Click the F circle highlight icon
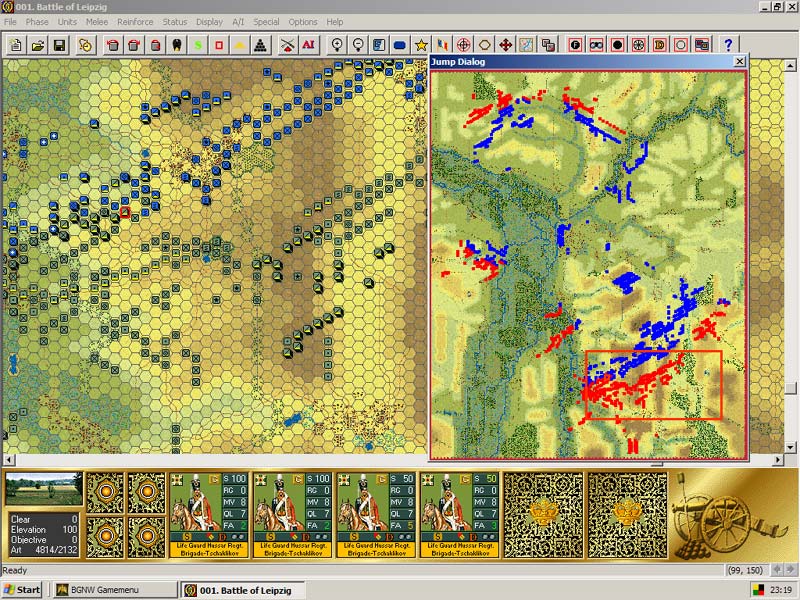The image size is (800, 600). 576,45
